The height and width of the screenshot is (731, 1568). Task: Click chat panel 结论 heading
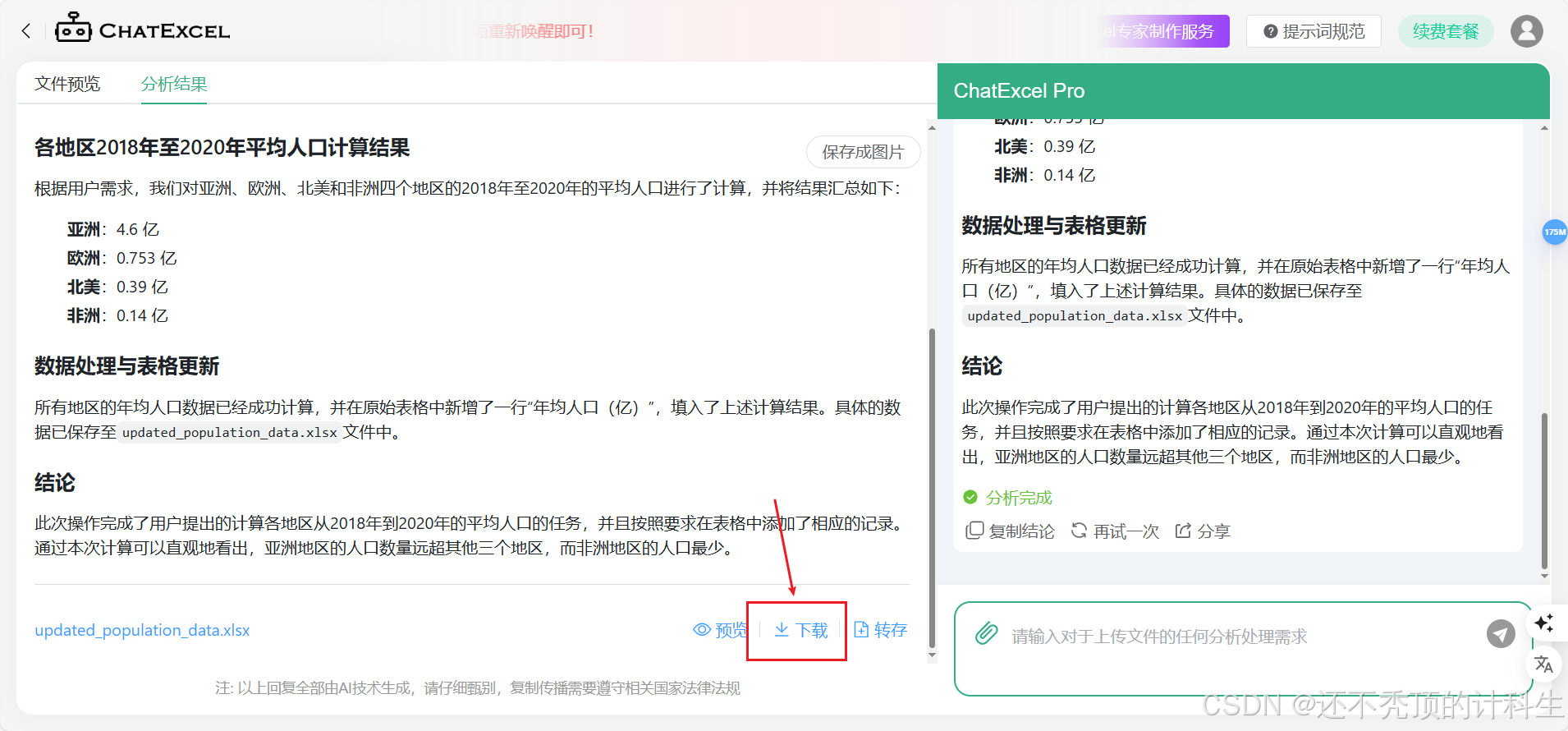[x=982, y=366]
